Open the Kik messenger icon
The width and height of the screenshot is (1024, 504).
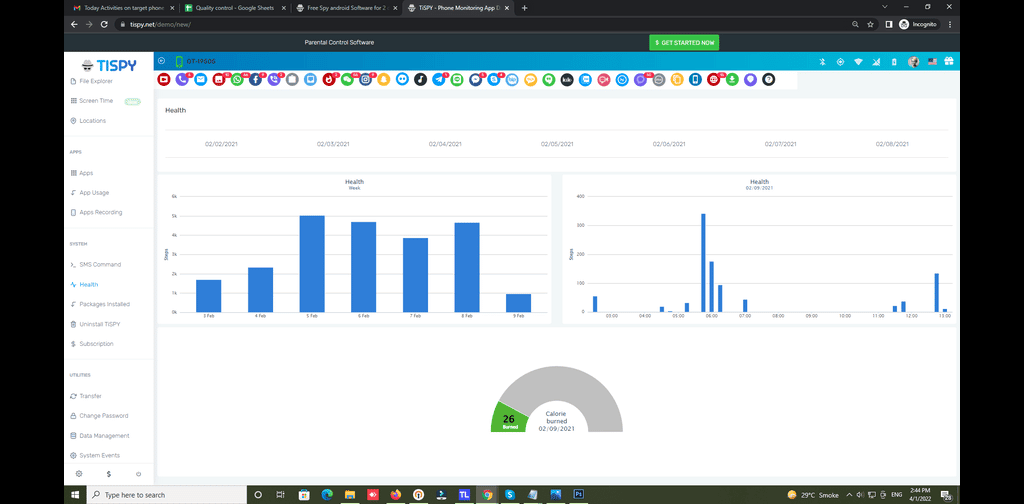click(567, 80)
